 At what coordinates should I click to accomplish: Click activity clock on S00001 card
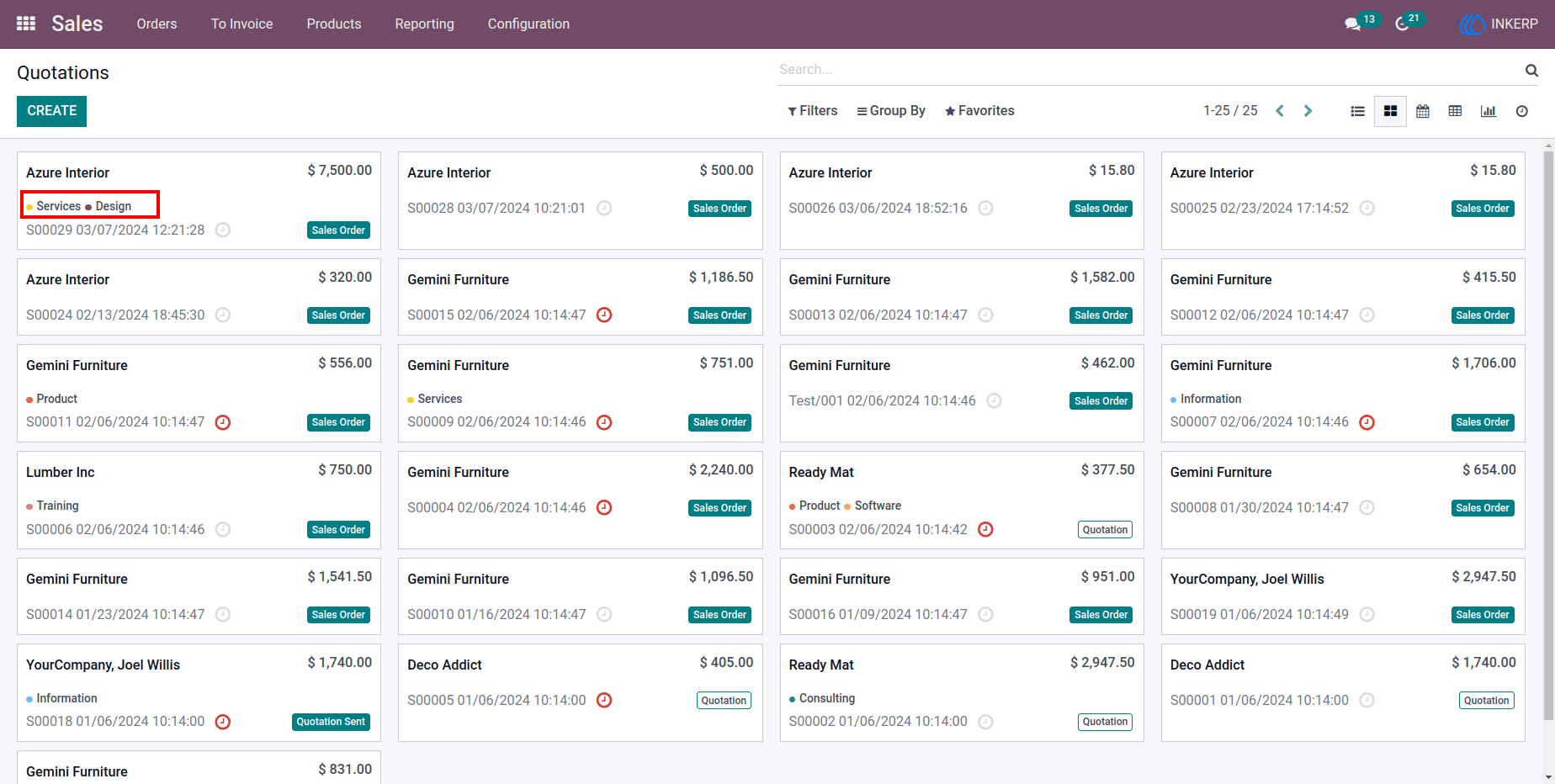click(x=1367, y=700)
